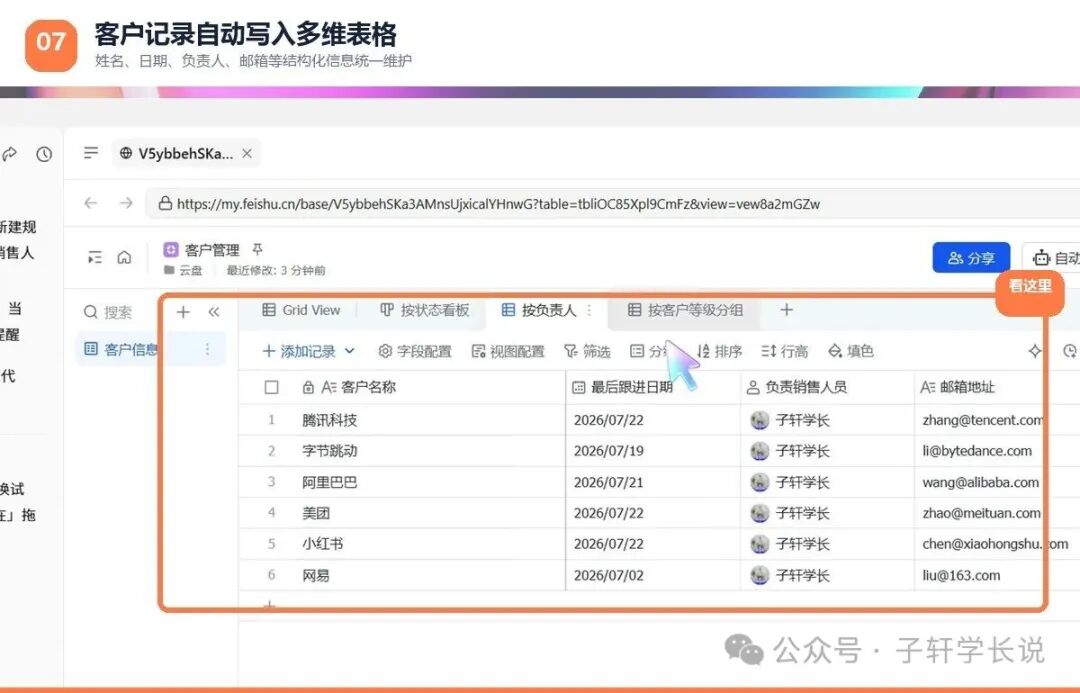The height and width of the screenshot is (693, 1080).
Task: Expand the sidebar navigation icon
Action: click(95, 258)
